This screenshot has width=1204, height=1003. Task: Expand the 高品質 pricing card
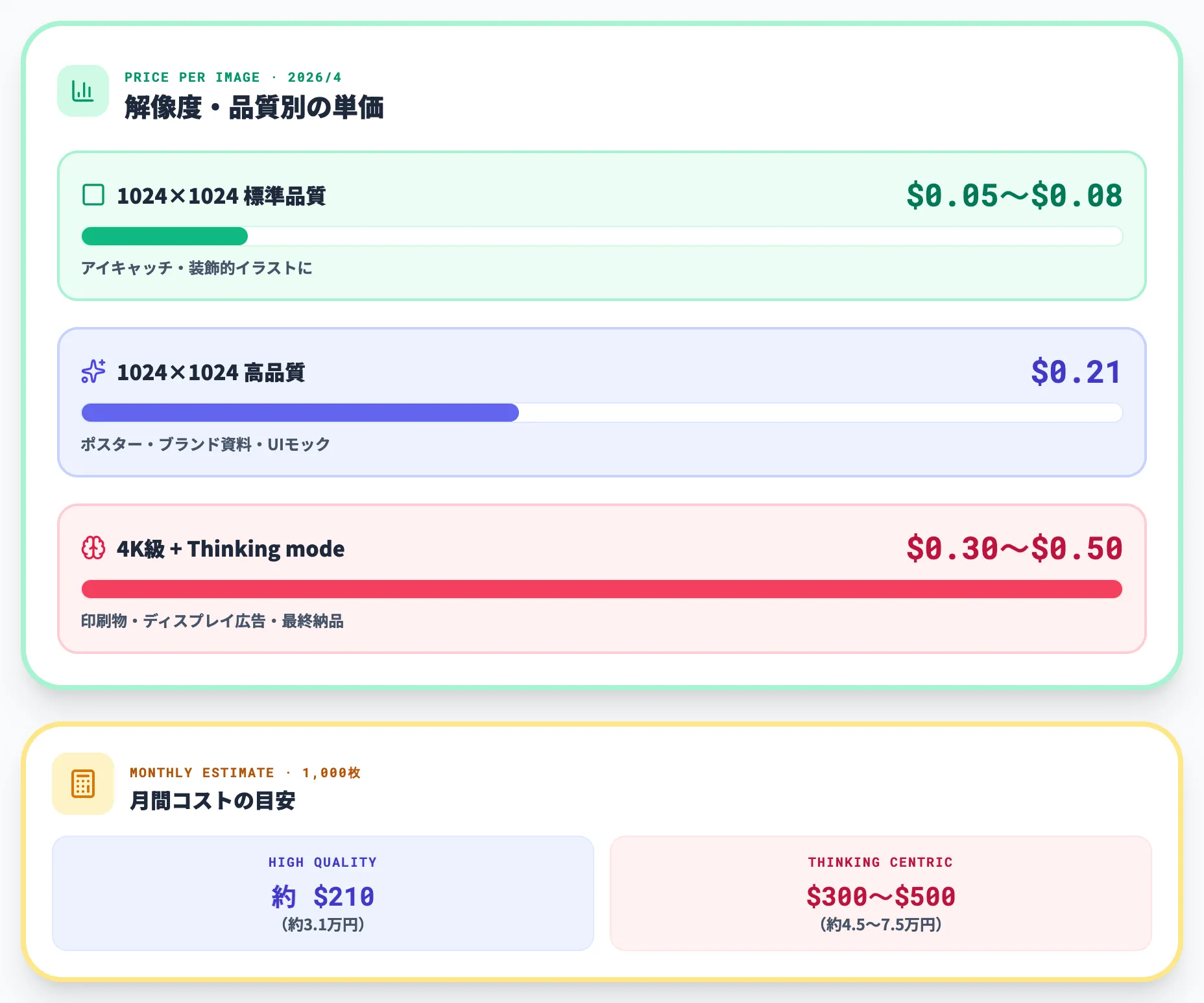(602, 402)
